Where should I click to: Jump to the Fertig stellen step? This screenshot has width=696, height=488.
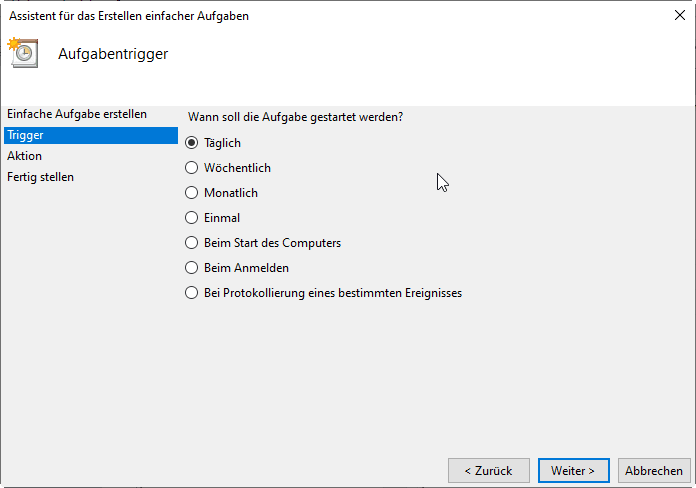pyautogui.click(x=41, y=177)
